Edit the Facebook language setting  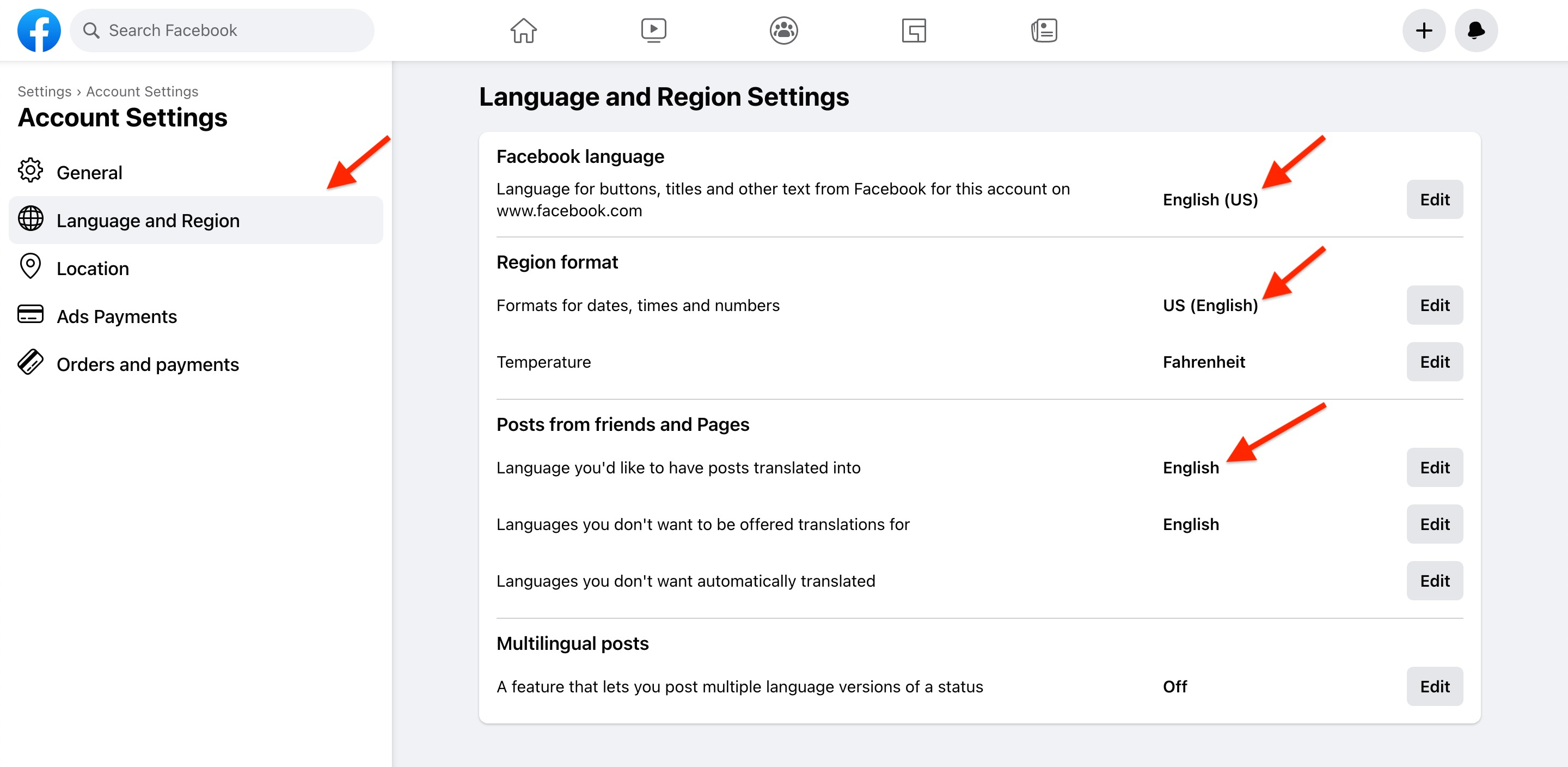click(1434, 200)
